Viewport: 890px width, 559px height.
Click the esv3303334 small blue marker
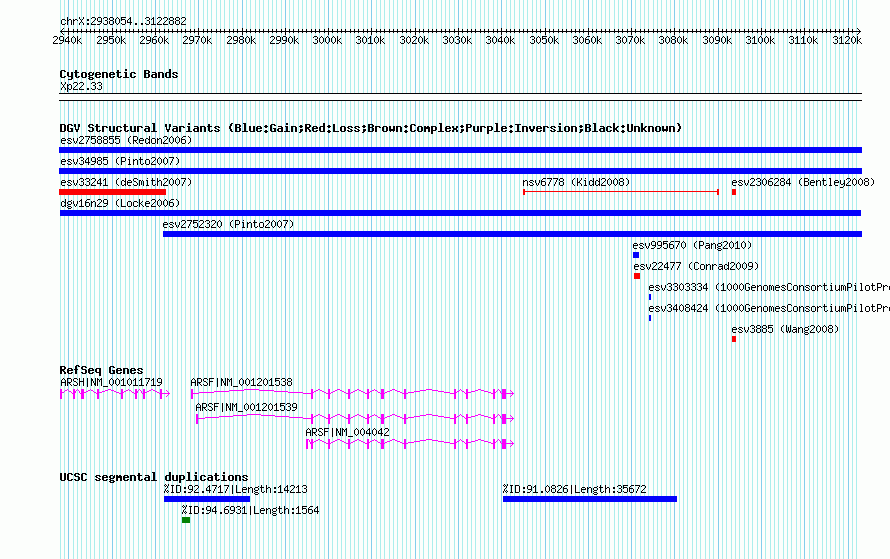(650, 297)
